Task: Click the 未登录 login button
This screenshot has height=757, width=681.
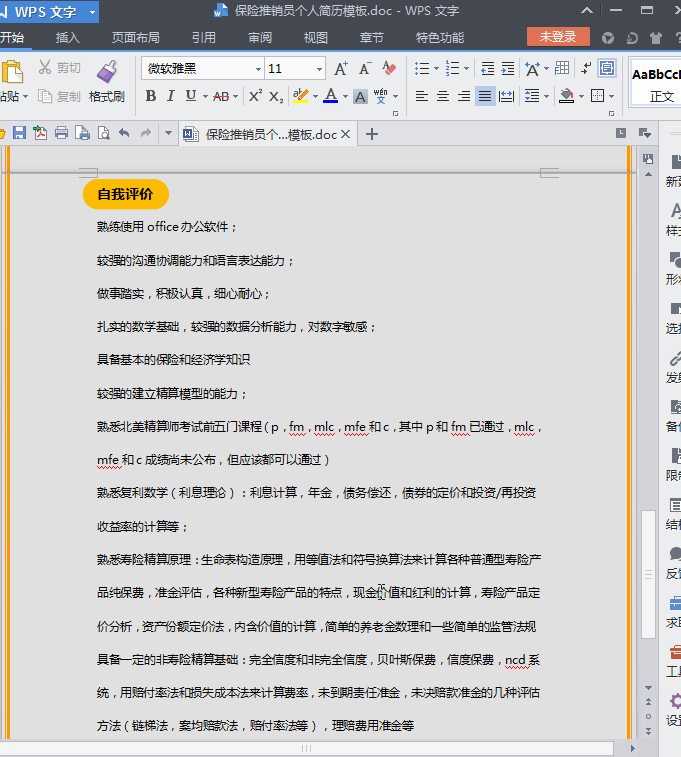Action: coord(558,37)
